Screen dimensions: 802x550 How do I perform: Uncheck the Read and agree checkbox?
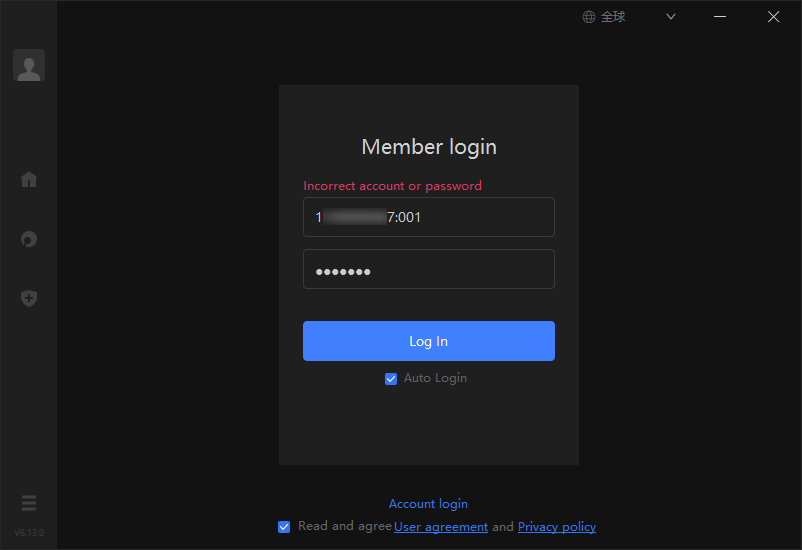click(284, 526)
